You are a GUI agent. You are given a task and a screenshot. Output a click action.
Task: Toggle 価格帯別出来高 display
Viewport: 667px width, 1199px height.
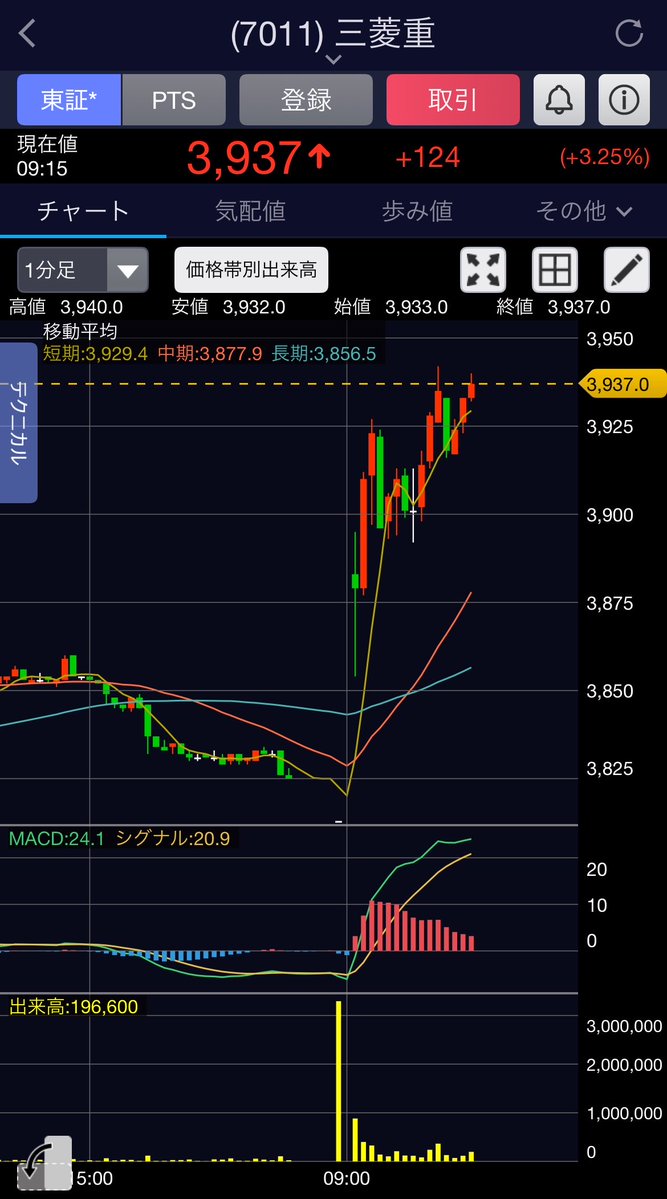(252, 270)
